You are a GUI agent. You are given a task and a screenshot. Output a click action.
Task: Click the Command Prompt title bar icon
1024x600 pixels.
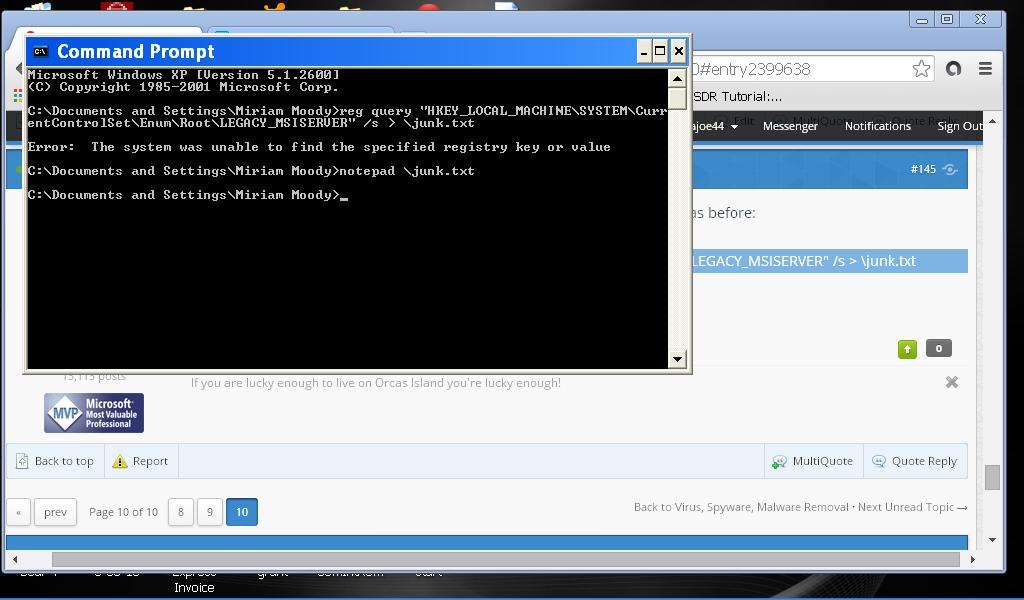[40, 52]
